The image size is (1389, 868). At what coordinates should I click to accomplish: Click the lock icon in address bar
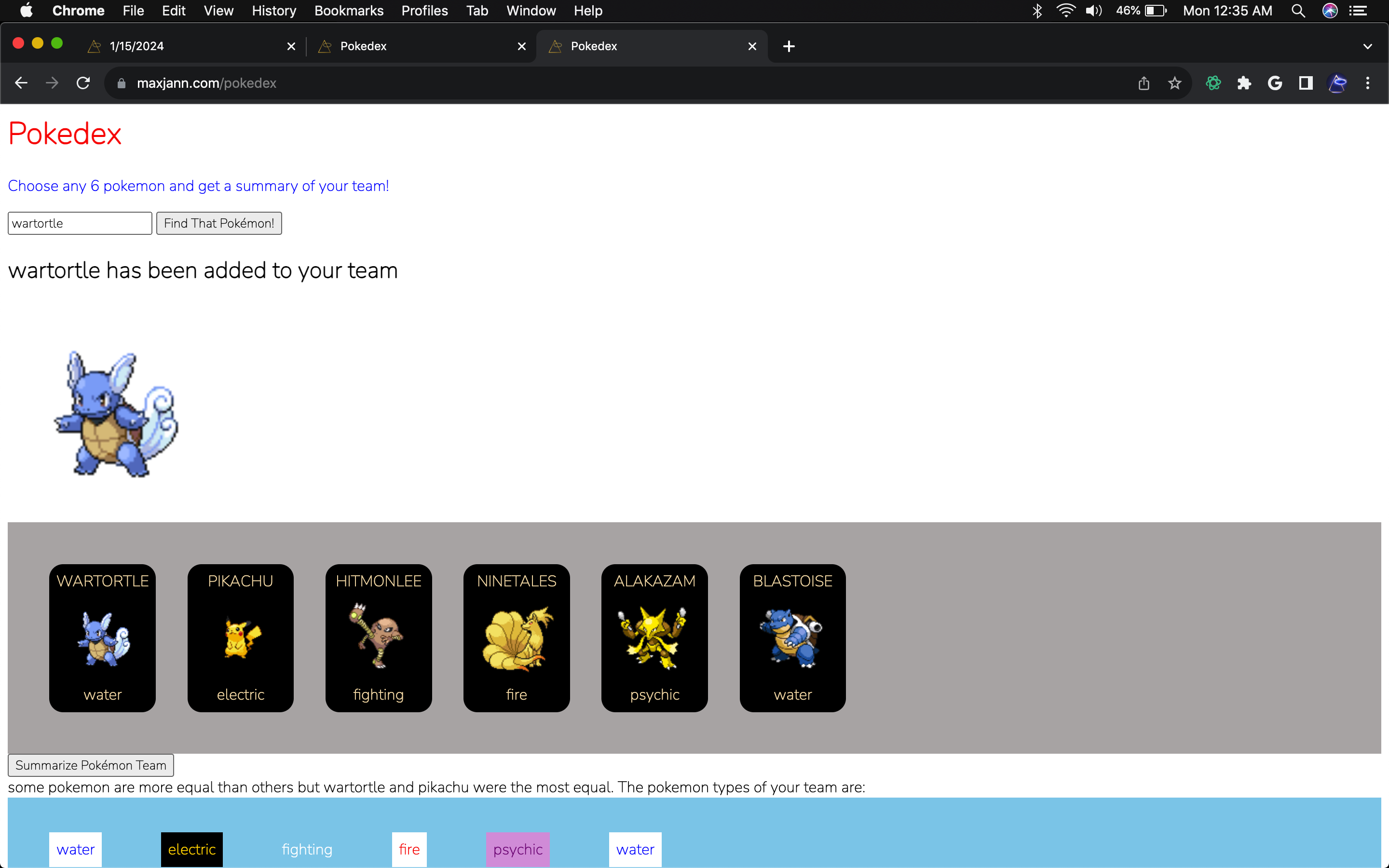pos(121,83)
